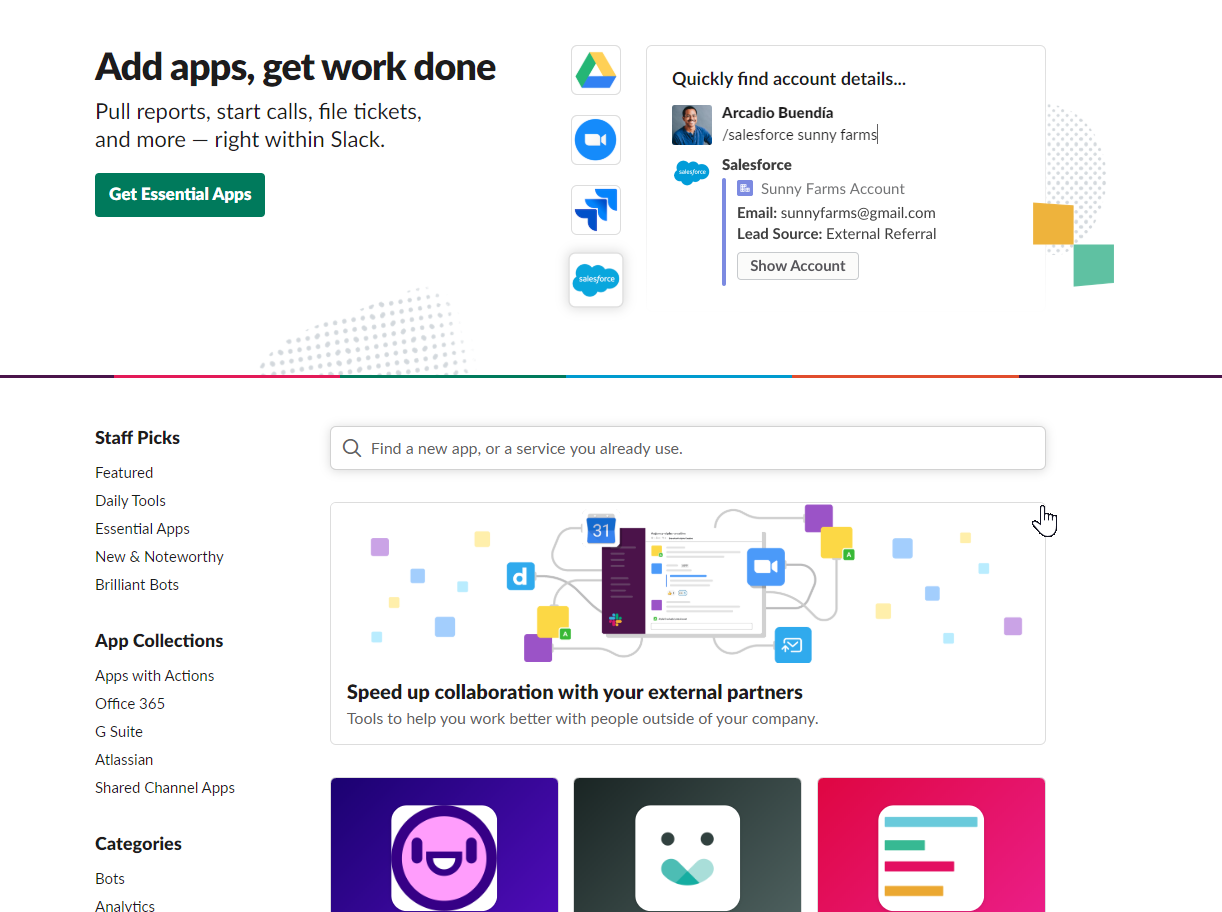Click the Salesforce cloud logo in the message preview
Screen dimensions: 1222x912
[x=691, y=173]
